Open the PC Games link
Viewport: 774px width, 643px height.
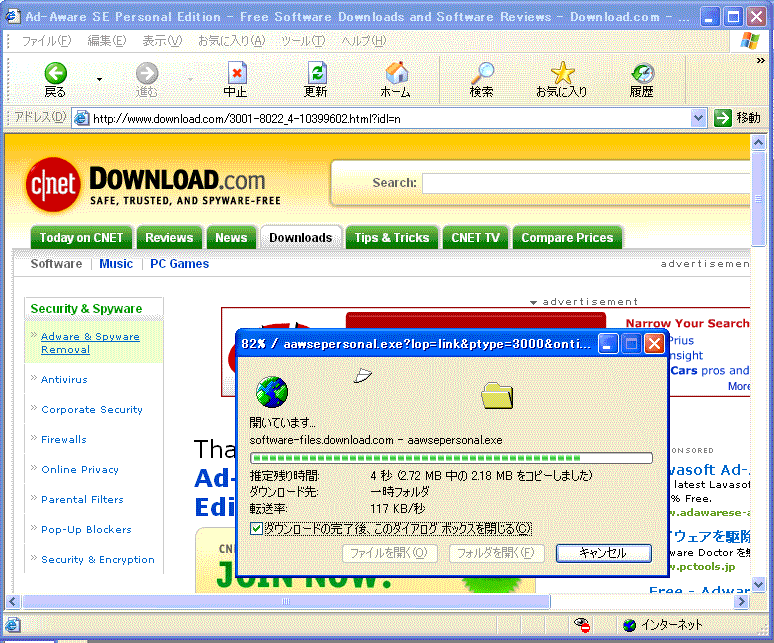pos(180,264)
